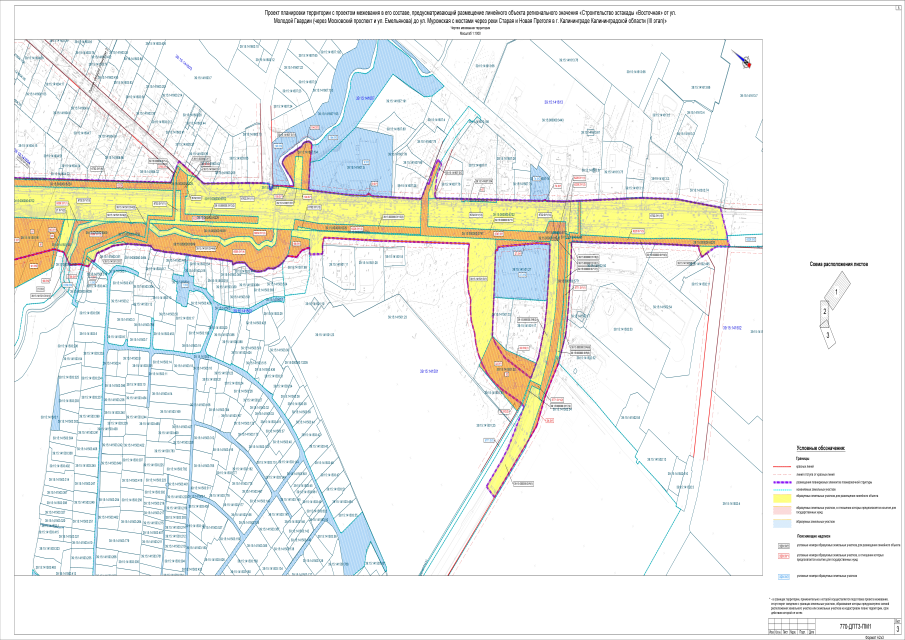This screenshot has width=905, height=640.
Task: Click the purple dashed boundary legend symbol
Action: tap(782, 481)
